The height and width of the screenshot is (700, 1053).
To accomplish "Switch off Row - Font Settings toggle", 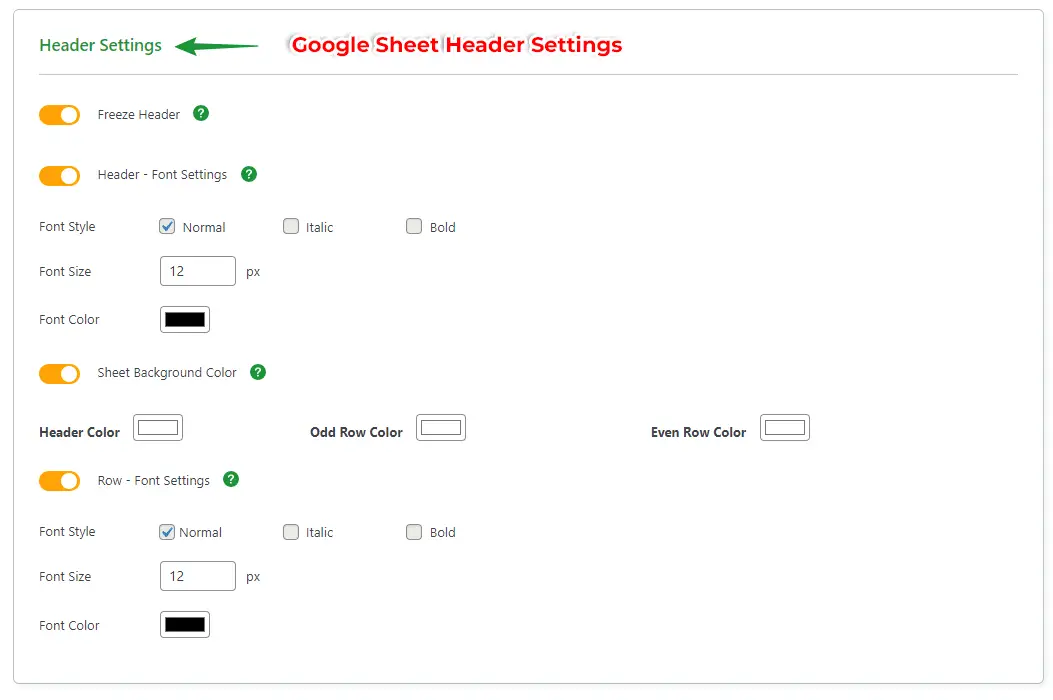I will tap(59, 481).
